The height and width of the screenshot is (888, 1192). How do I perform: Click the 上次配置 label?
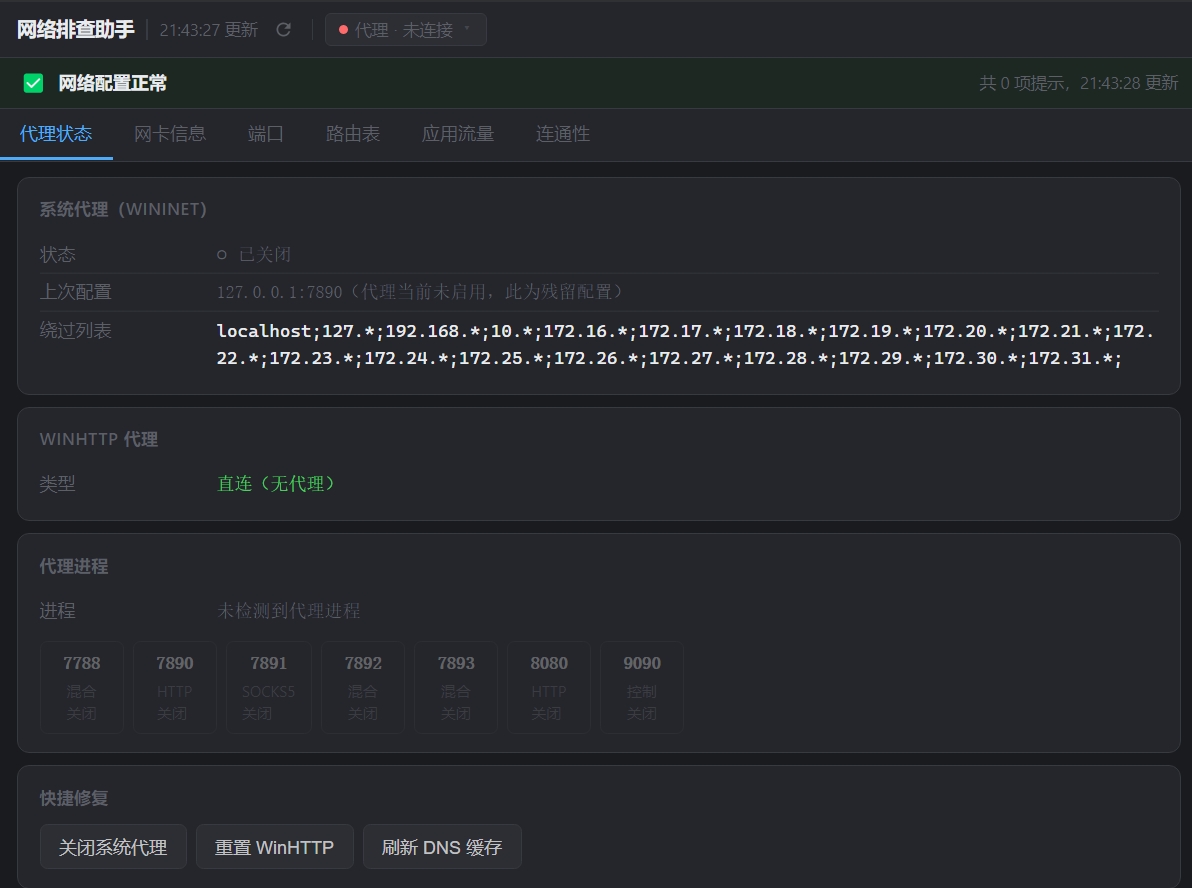coord(75,292)
